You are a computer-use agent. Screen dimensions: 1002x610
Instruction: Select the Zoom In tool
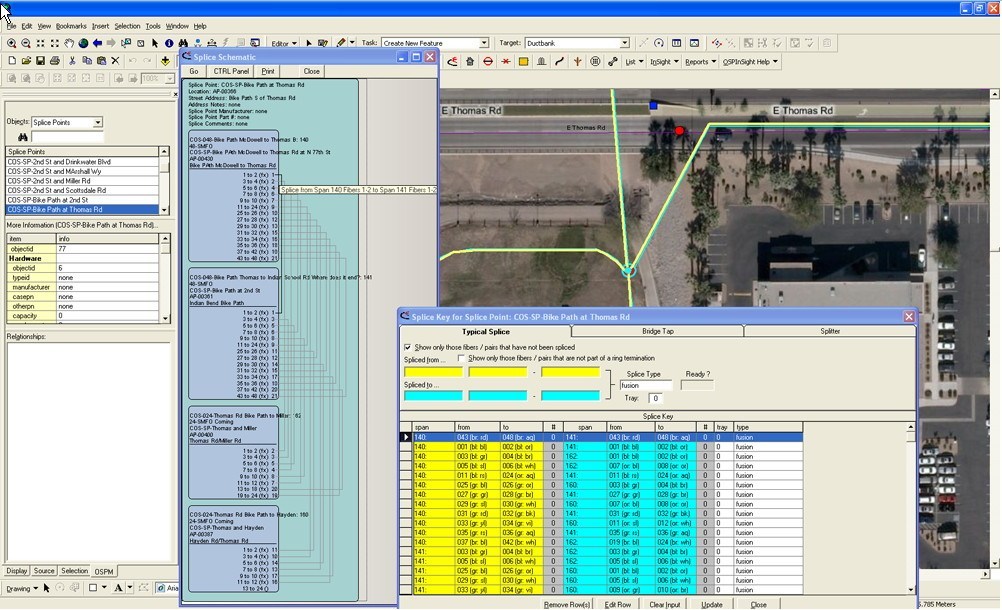point(12,43)
